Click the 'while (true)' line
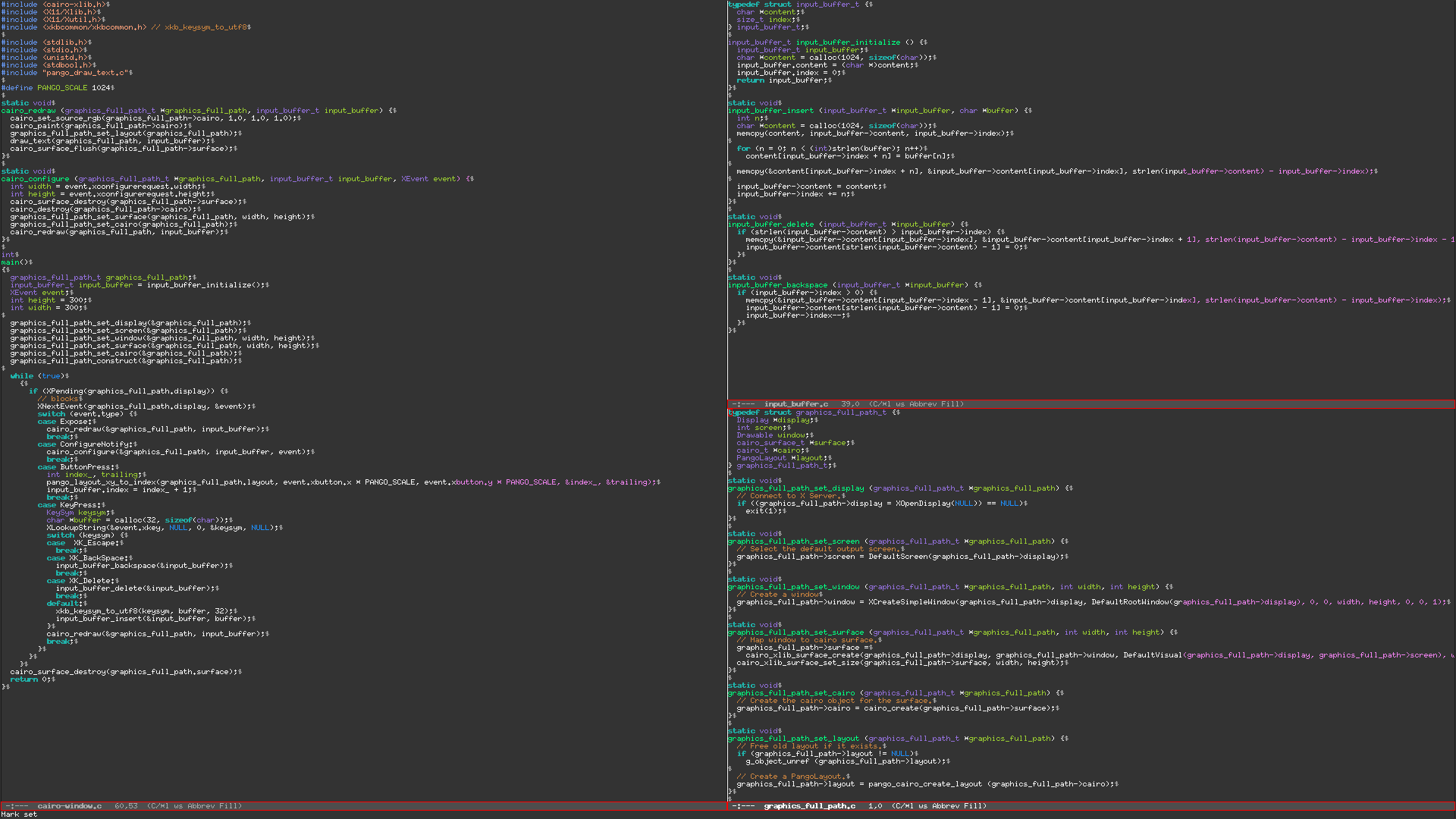1456x819 pixels. coord(39,376)
